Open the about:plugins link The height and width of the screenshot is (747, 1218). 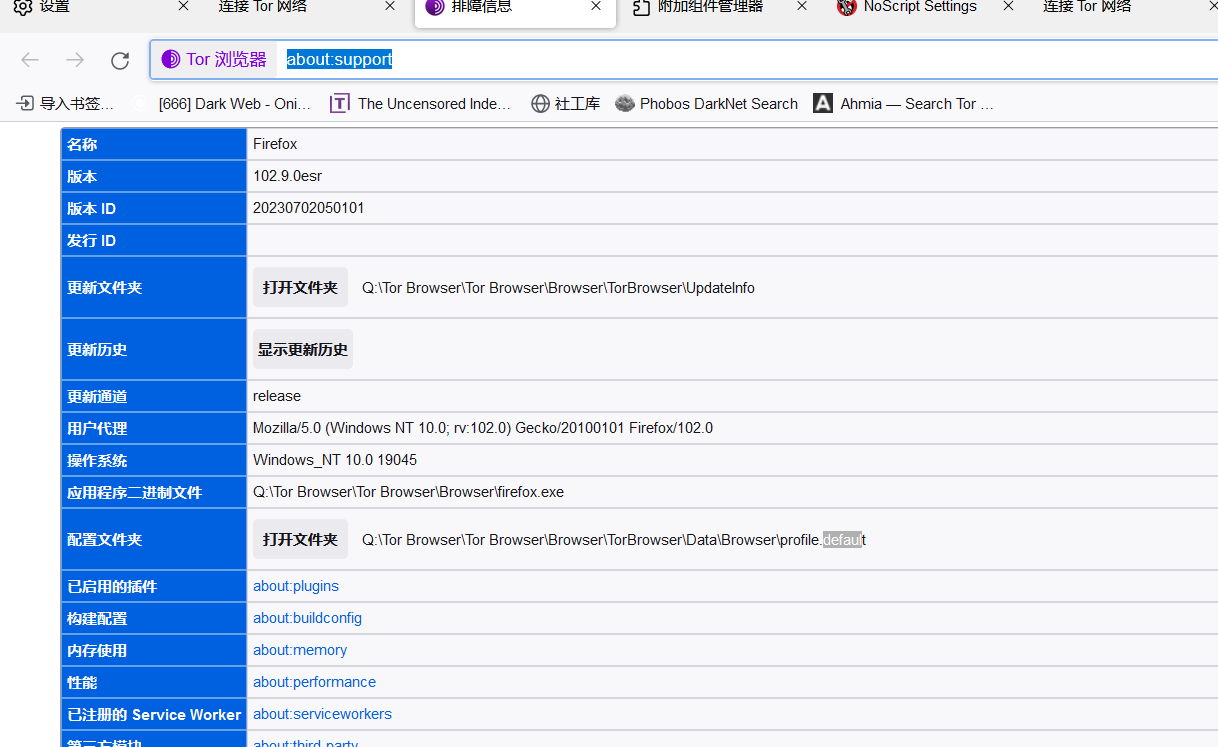296,586
